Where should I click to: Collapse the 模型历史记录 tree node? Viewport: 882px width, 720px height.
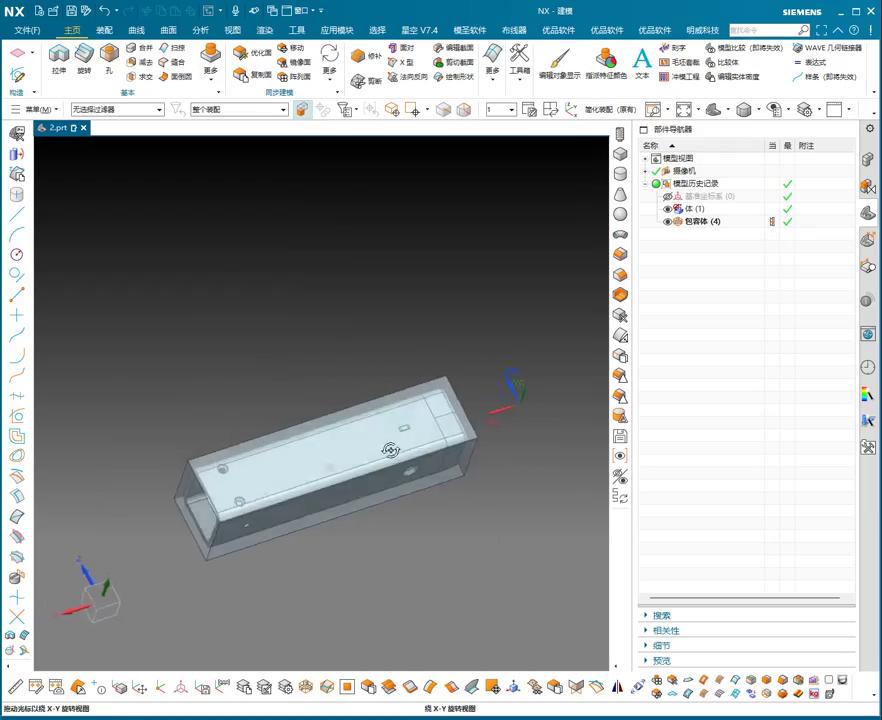pos(645,184)
